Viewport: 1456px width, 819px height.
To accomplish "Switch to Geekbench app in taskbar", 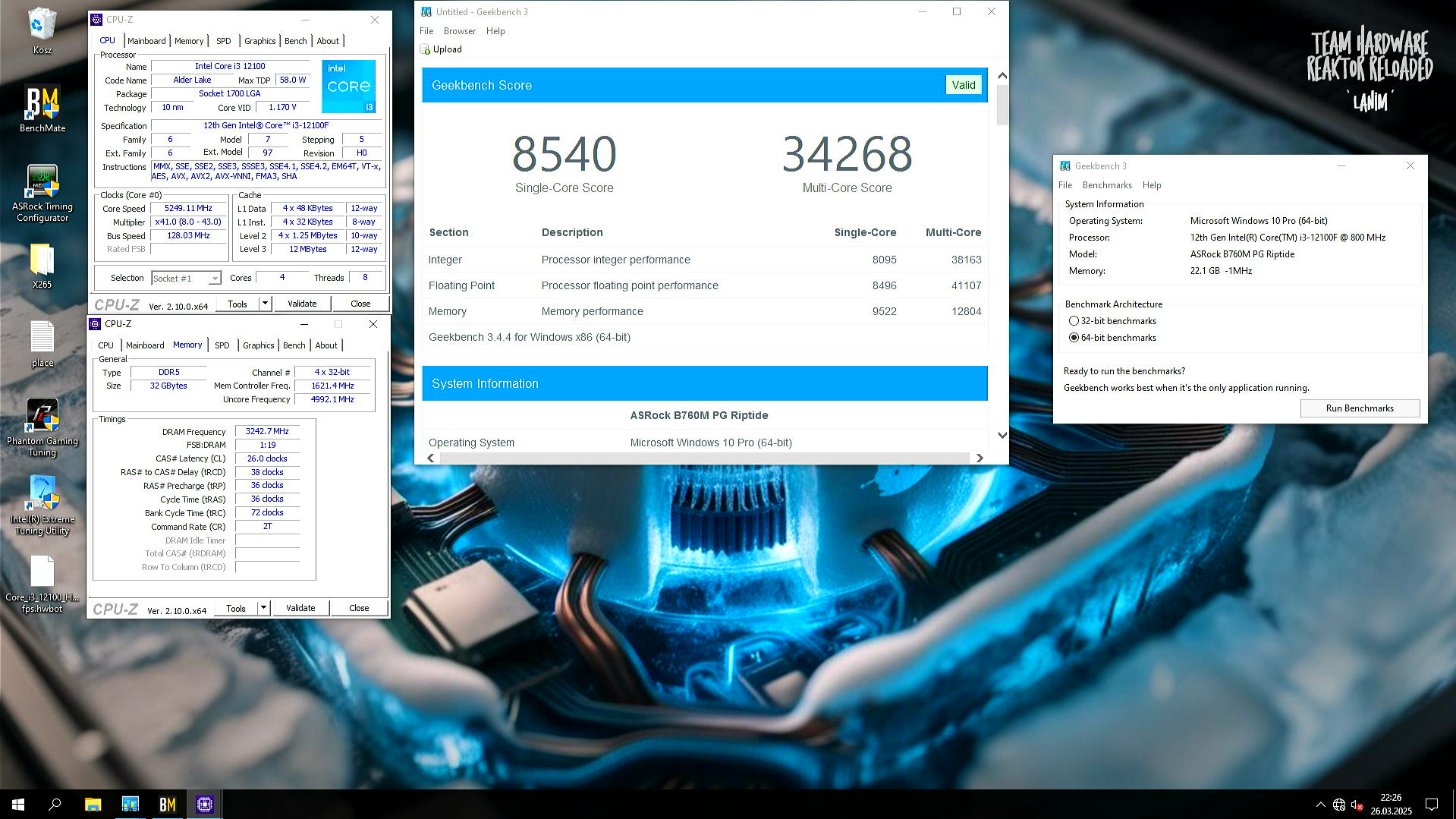I will pos(130,804).
